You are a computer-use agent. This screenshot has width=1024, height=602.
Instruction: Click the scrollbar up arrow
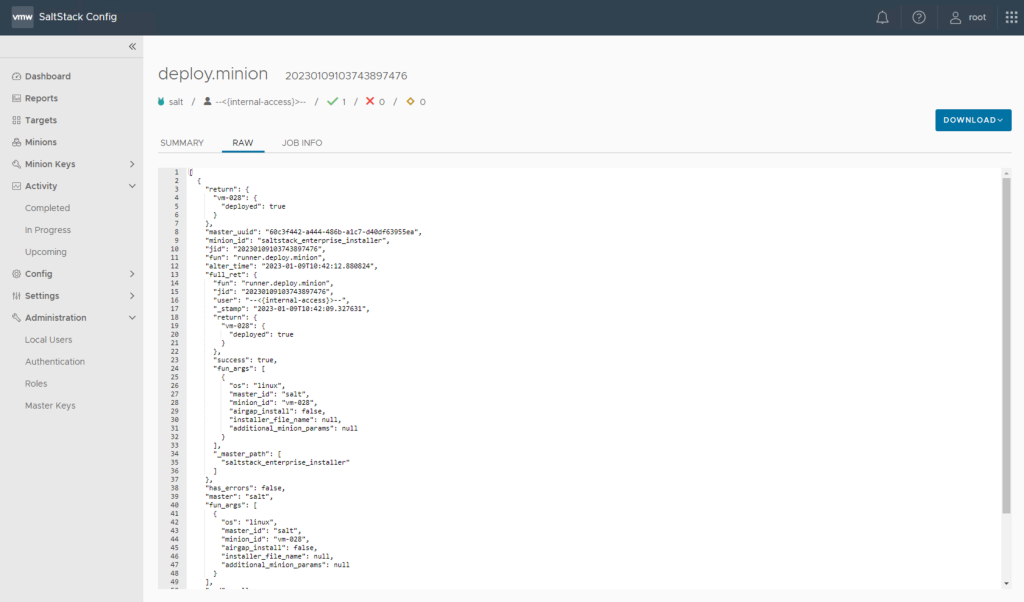pyautogui.click(x=1006, y=173)
